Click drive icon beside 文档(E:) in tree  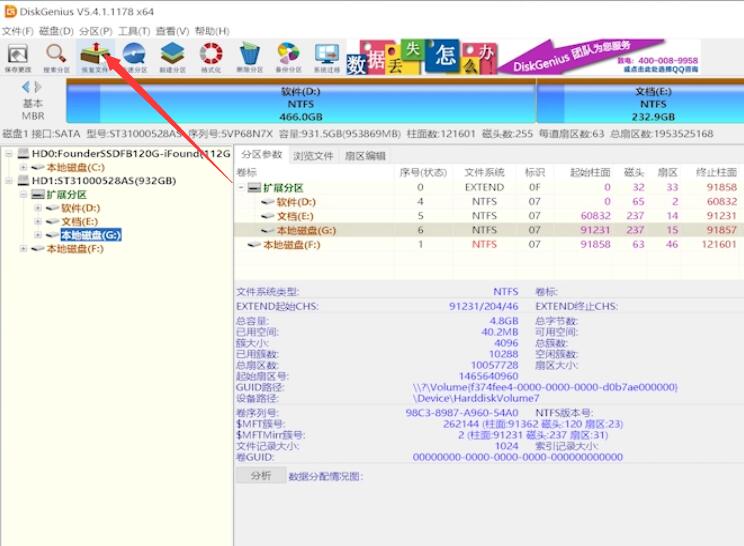pos(53,222)
